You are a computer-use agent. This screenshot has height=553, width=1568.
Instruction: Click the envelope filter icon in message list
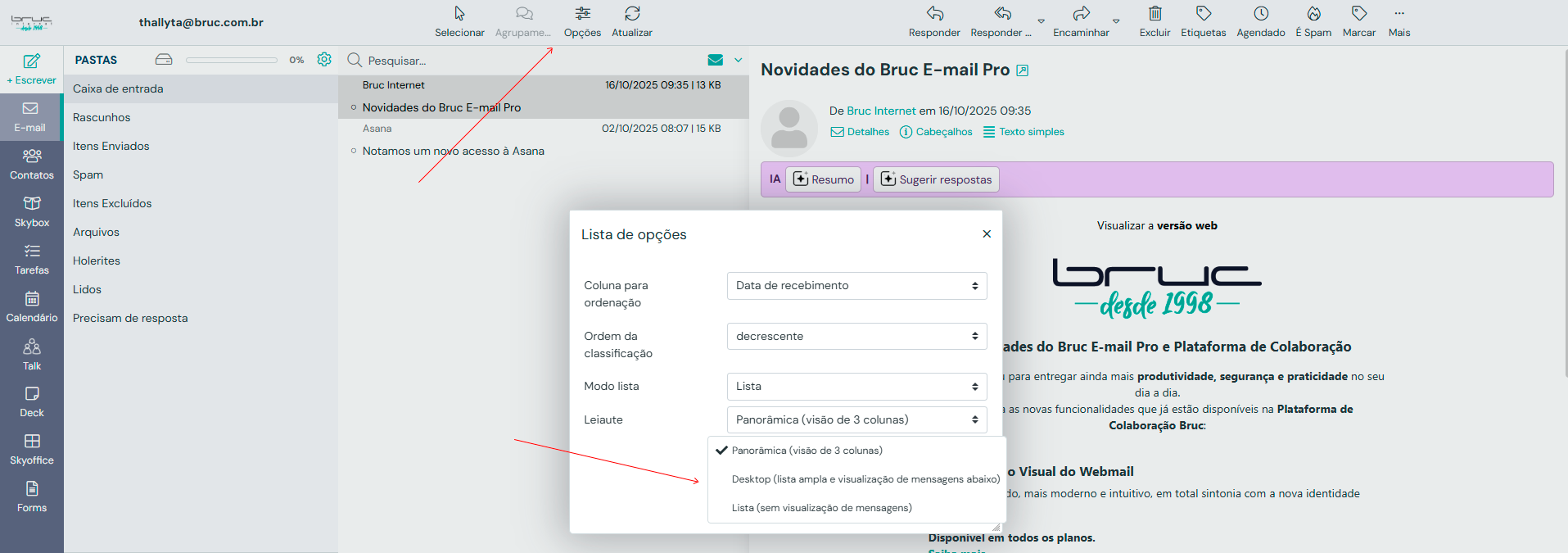716,60
